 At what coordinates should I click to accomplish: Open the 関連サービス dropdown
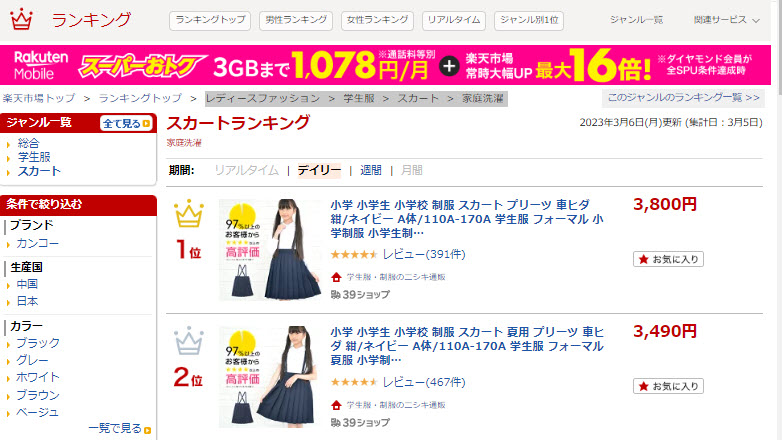coord(727,20)
